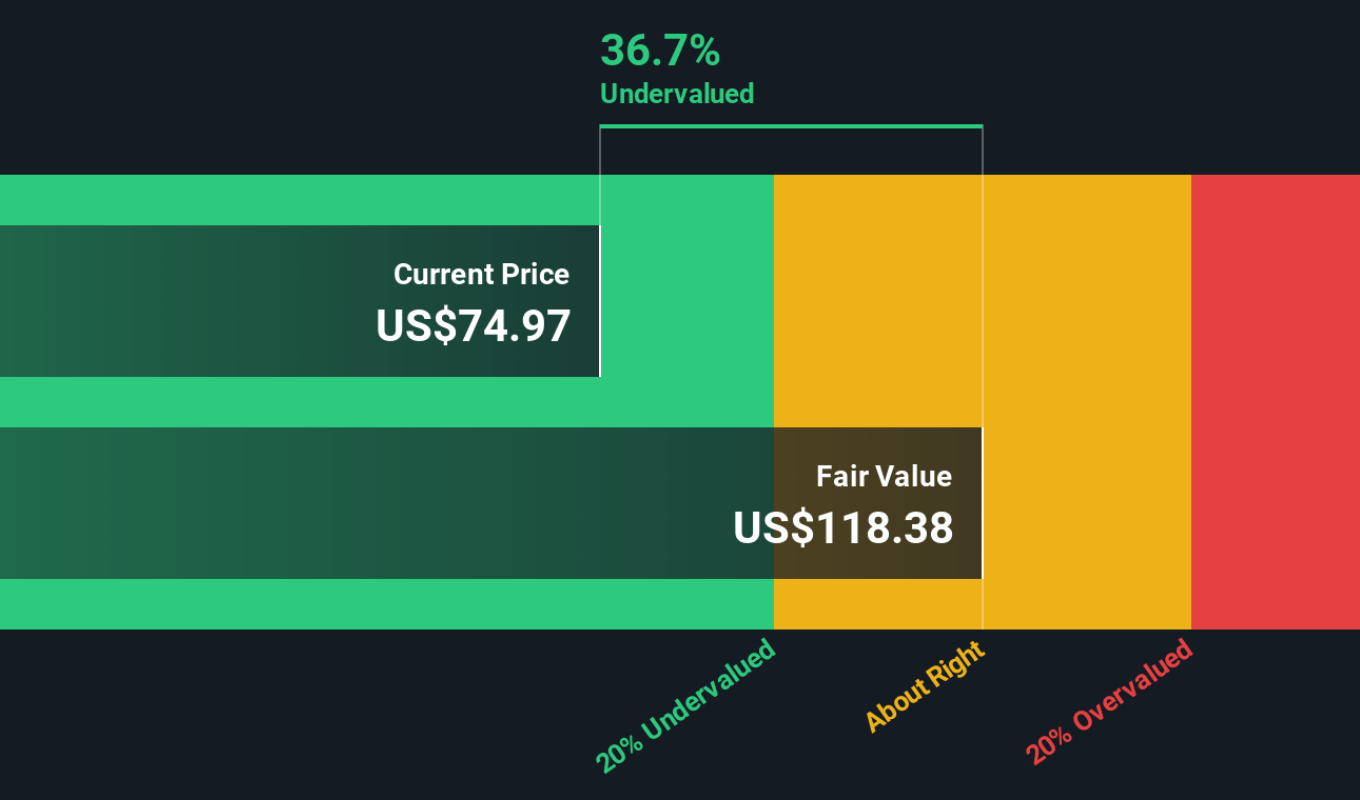Click the red overvalued zone
1360x800 pixels.
tap(1275, 400)
